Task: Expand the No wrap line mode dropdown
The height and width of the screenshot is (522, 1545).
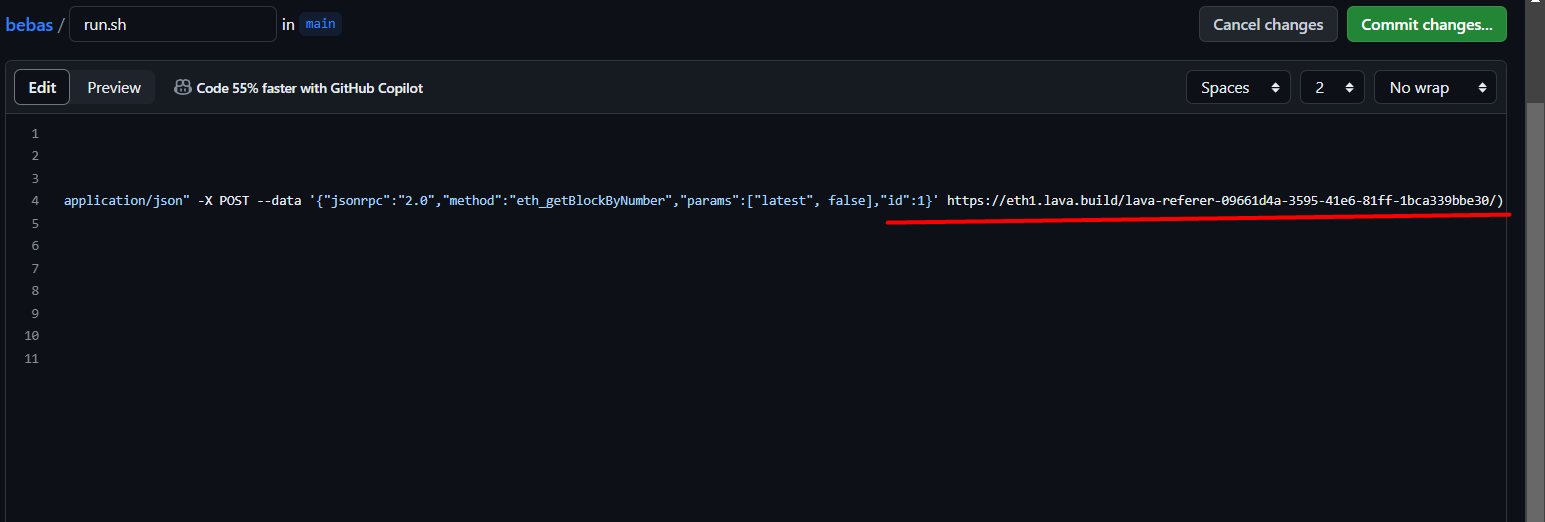Action: point(1435,88)
